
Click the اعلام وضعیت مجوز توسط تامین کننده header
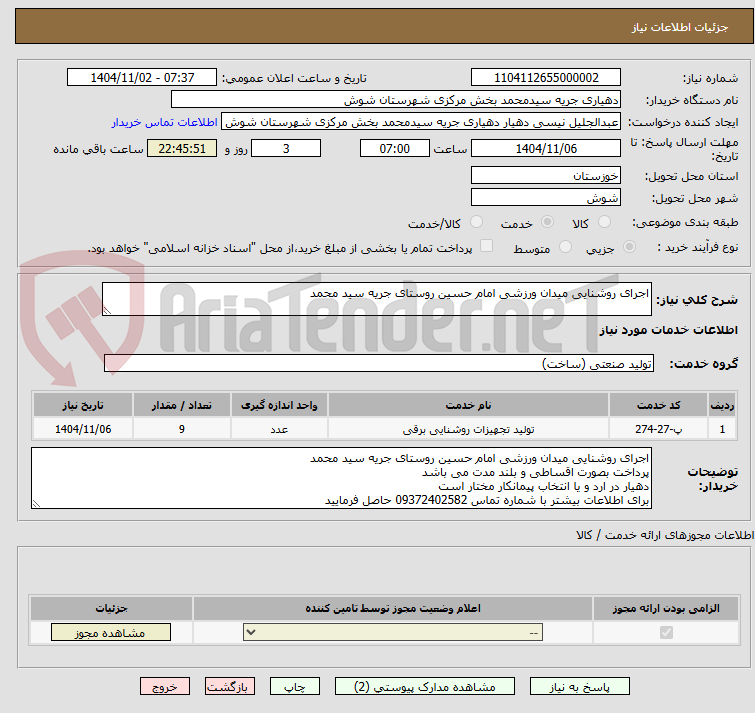(x=393, y=608)
